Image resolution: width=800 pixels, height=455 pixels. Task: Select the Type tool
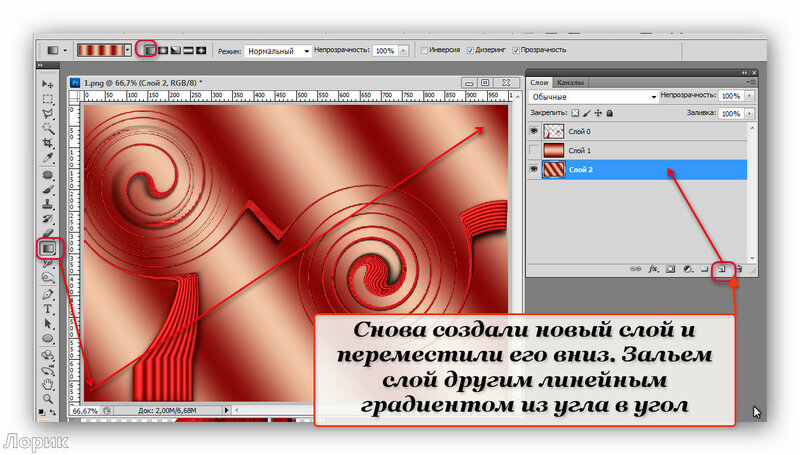[x=48, y=309]
